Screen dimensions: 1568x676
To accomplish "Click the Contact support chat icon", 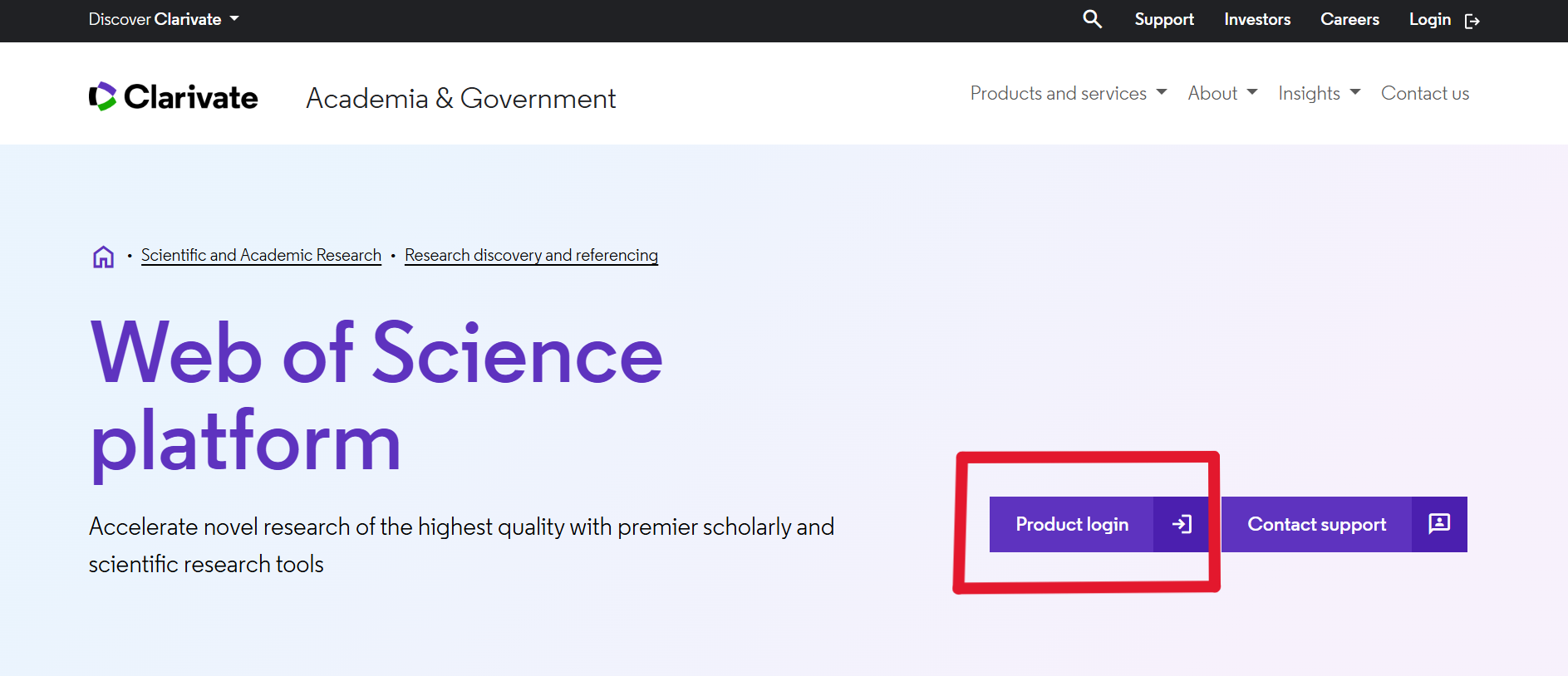I will (1439, 524).
